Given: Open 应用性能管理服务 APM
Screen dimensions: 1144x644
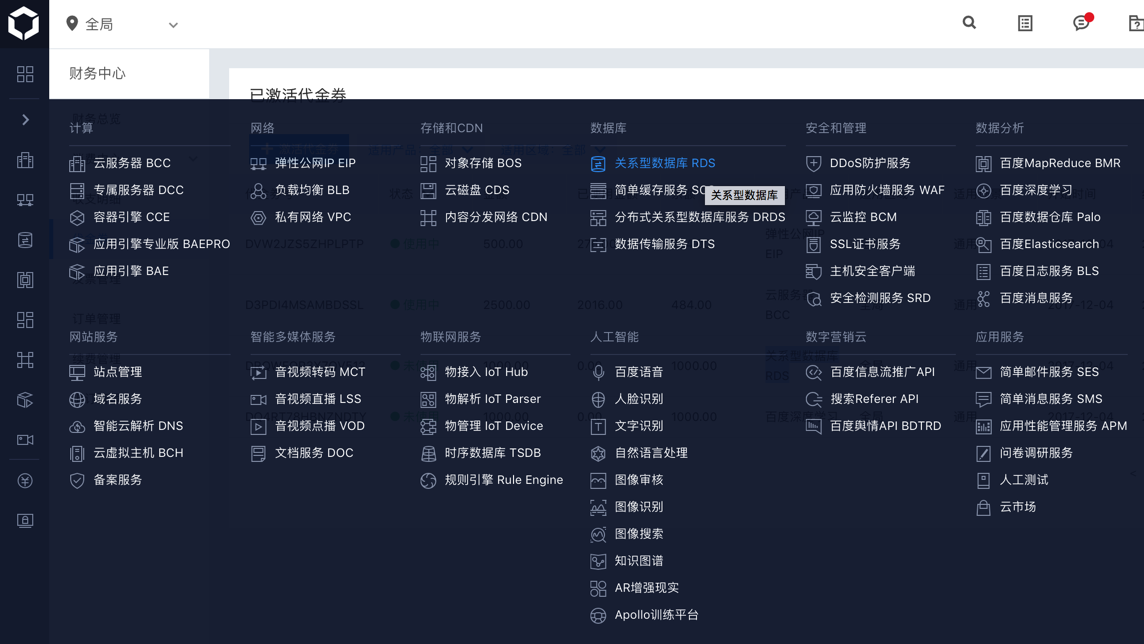Looking at the screenshot, I should 1063,425.
